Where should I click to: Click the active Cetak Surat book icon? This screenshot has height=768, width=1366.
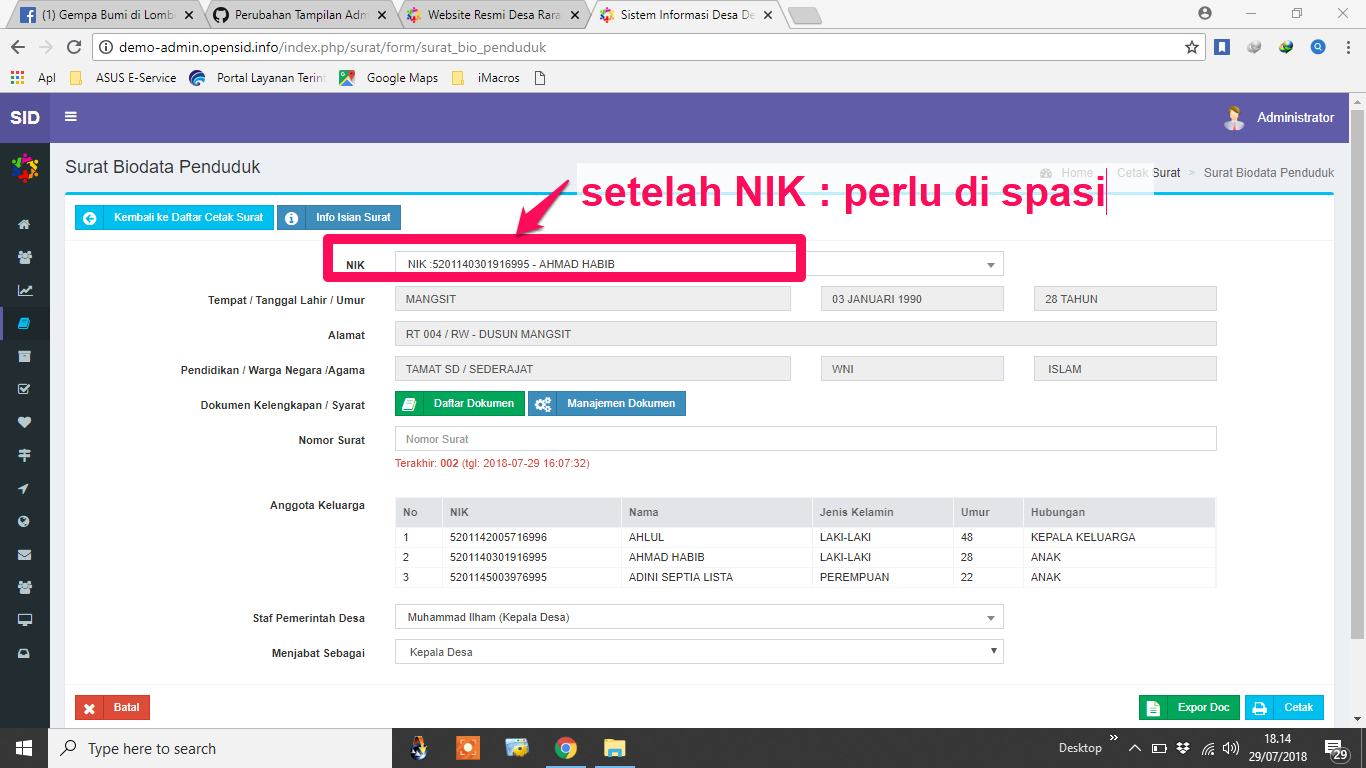coord(24,322)
